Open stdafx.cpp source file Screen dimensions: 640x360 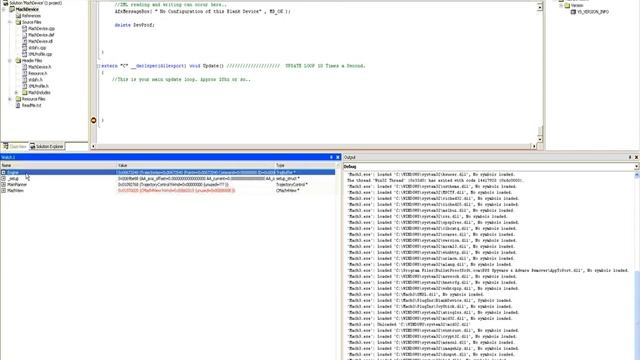pyautogui.click(x=37, y=48)
